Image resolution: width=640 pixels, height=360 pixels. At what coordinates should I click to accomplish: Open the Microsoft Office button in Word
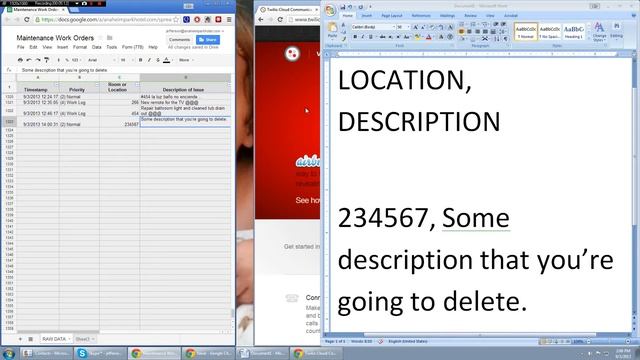pos(330,11)
